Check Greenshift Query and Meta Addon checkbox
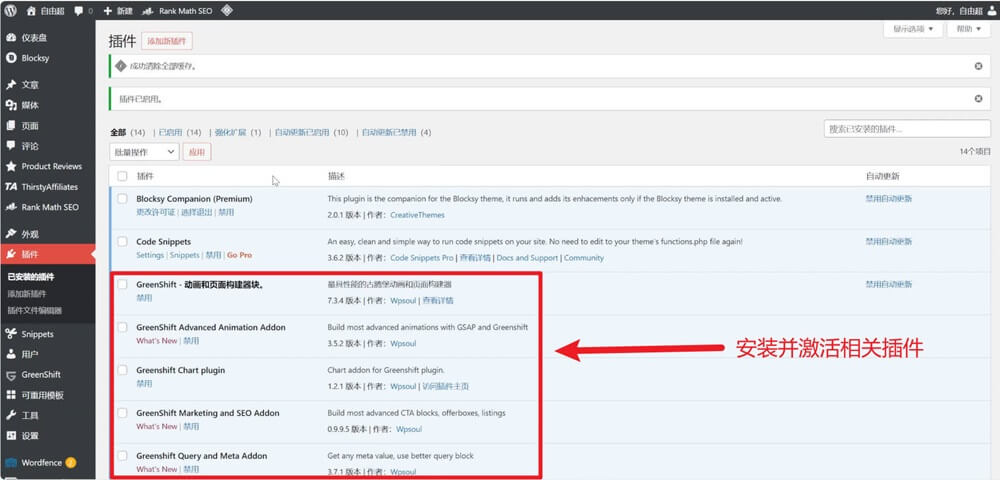Viewport: 1000px width, 480px height. [122, 456]
